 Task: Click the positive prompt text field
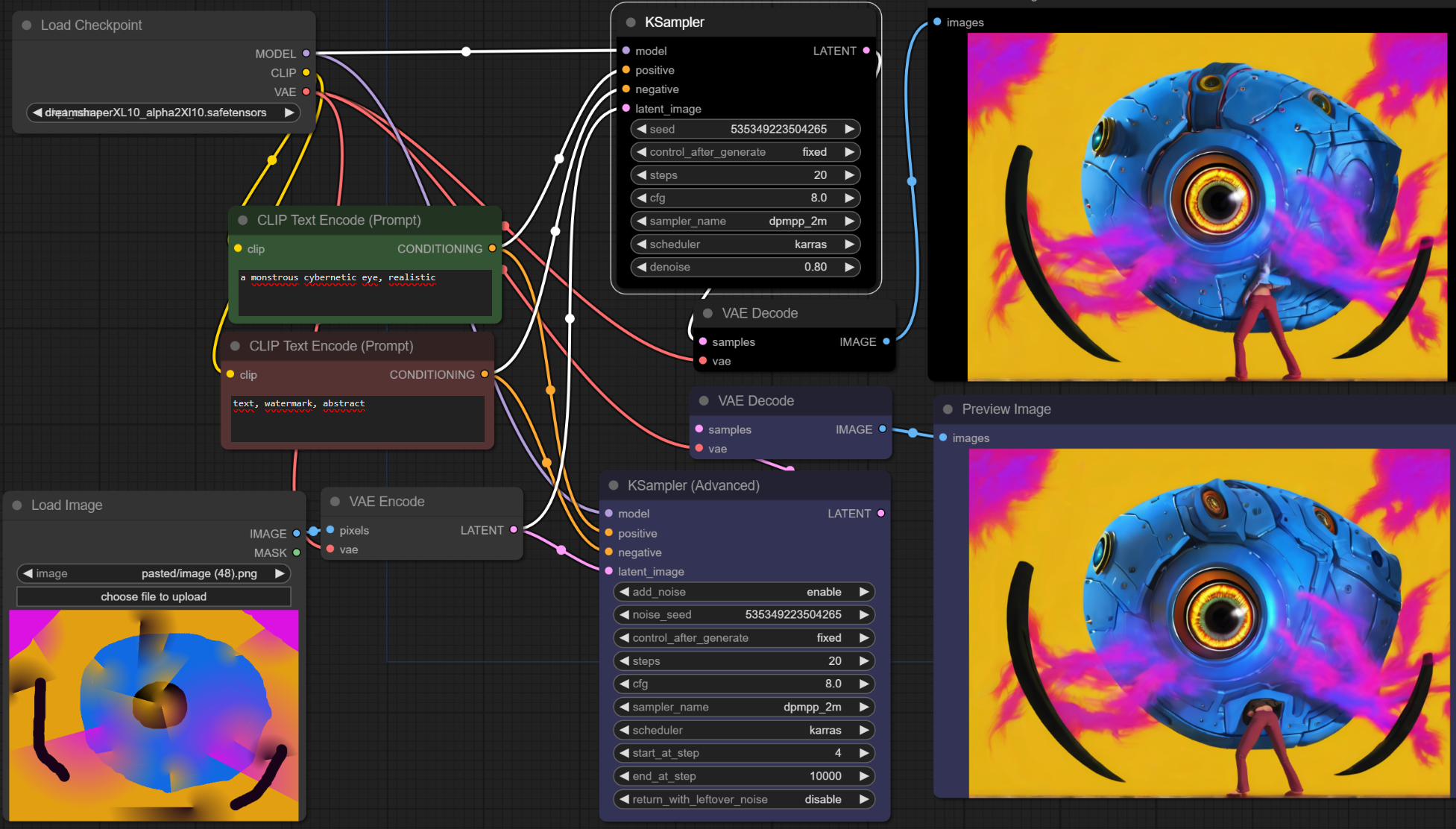click(365, 292)
